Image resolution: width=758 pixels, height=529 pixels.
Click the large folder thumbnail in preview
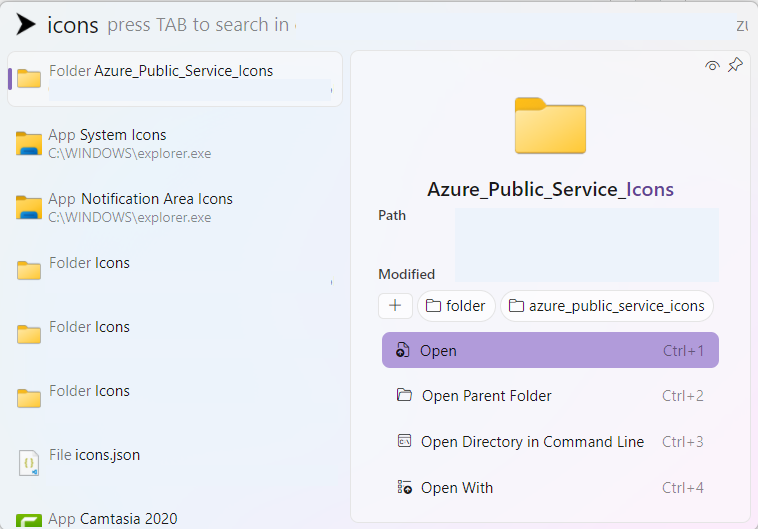[550, 126]
